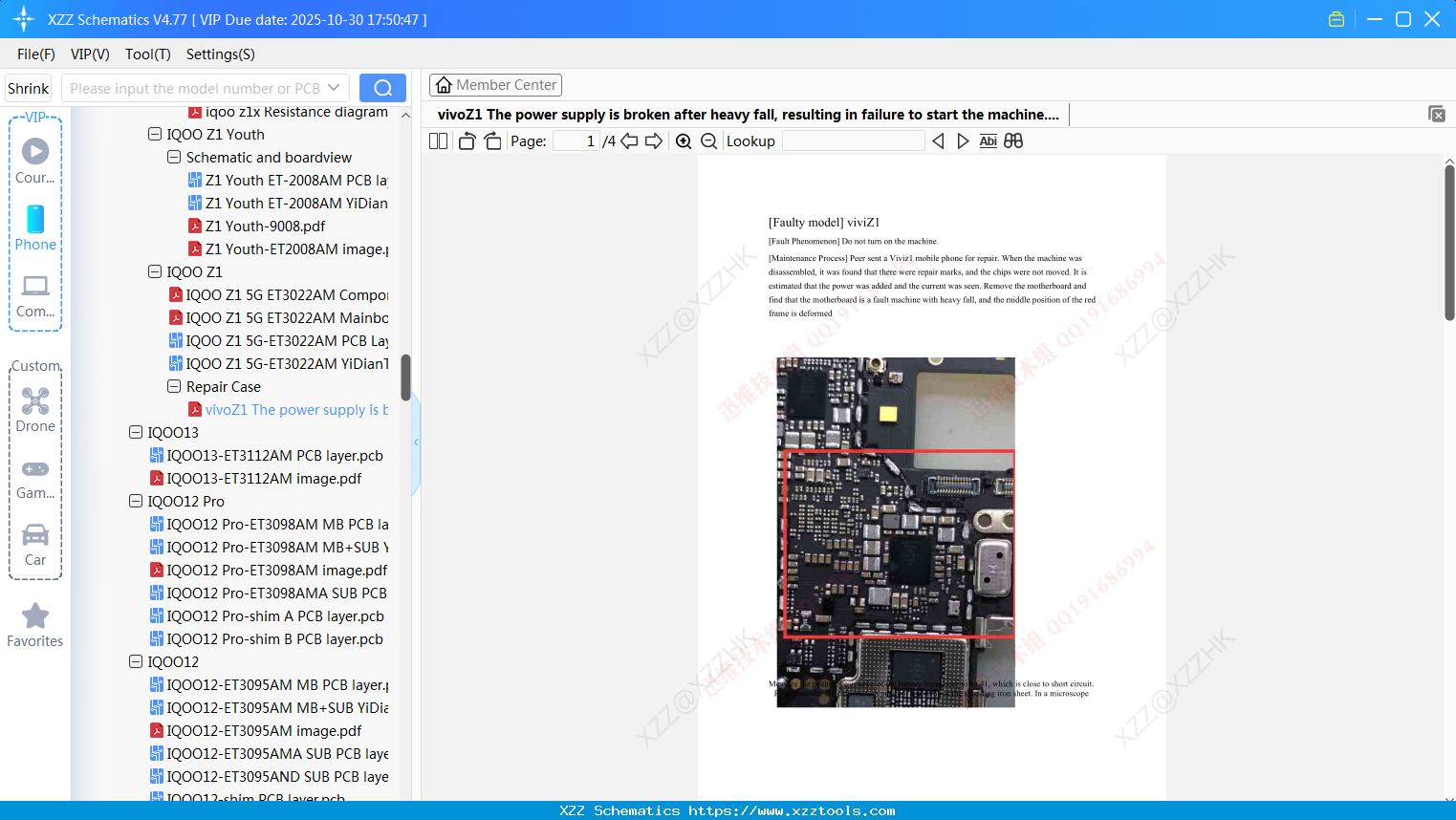Zoom out of the document
The height and width of the screenshot is (820, 1456).
pos(708,140)
